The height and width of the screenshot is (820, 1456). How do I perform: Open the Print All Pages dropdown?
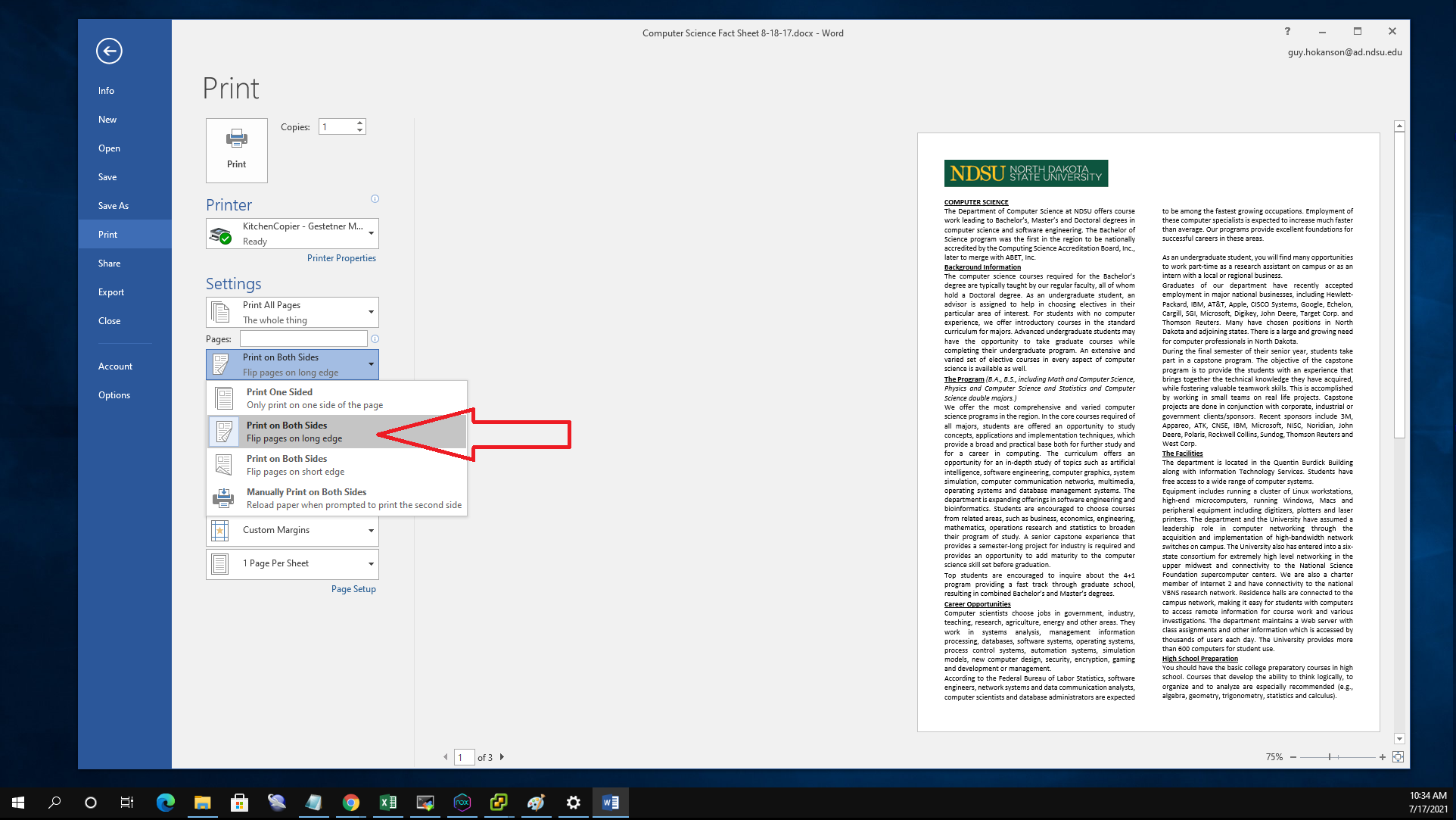[292, 312]
